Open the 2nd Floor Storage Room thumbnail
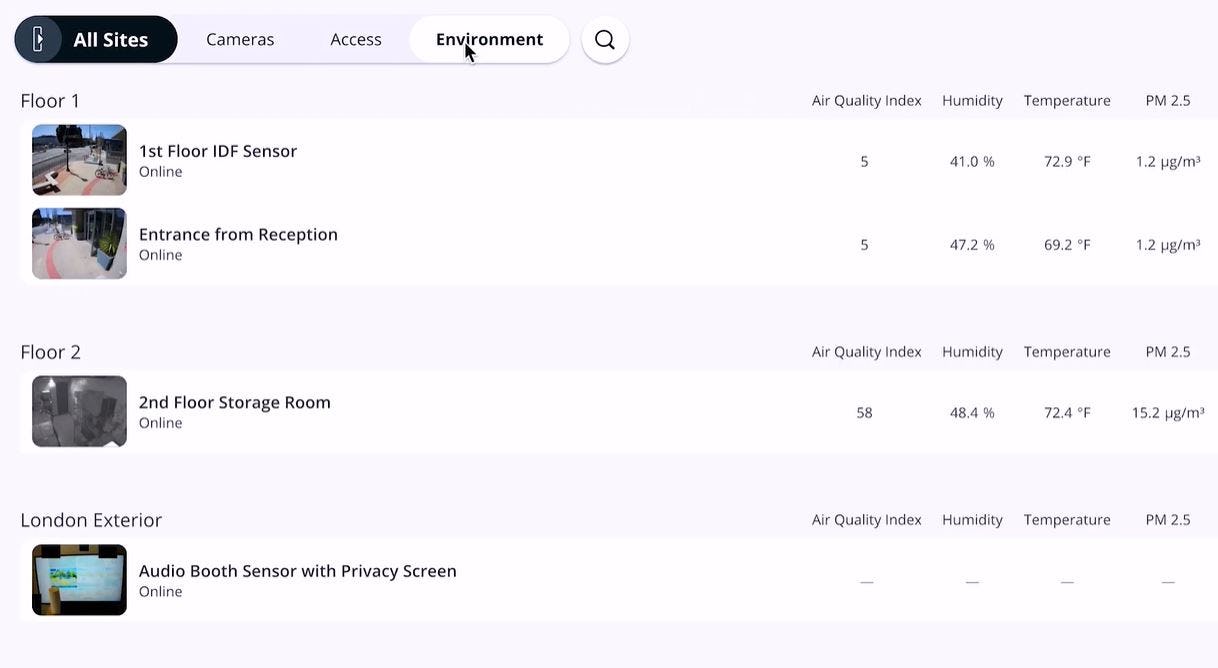The image size is (1218, 668). pyautogui.click(x=79, y=410)
